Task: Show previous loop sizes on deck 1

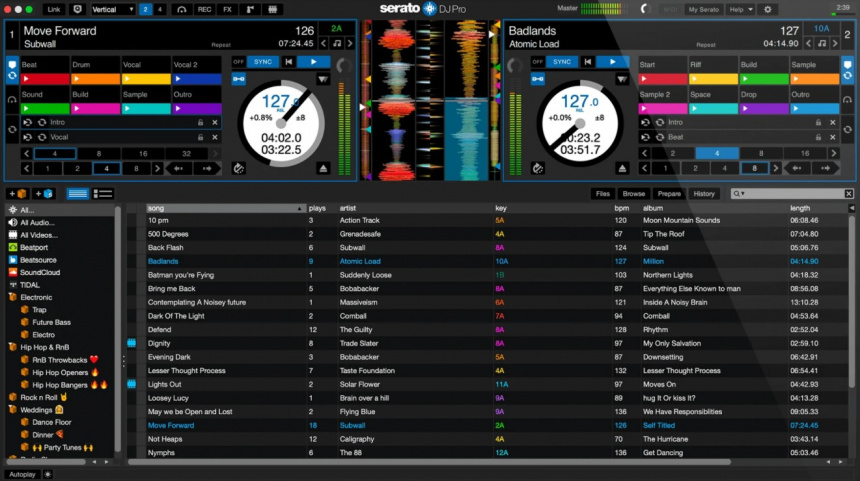Action: (26, 154)
